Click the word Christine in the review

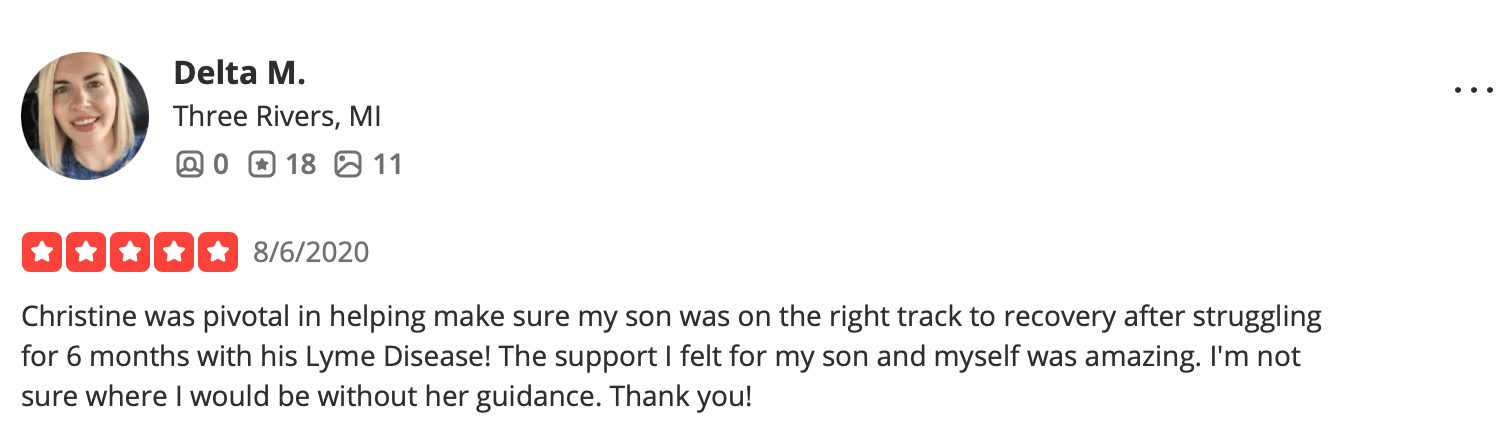click(x=80, y=318)
